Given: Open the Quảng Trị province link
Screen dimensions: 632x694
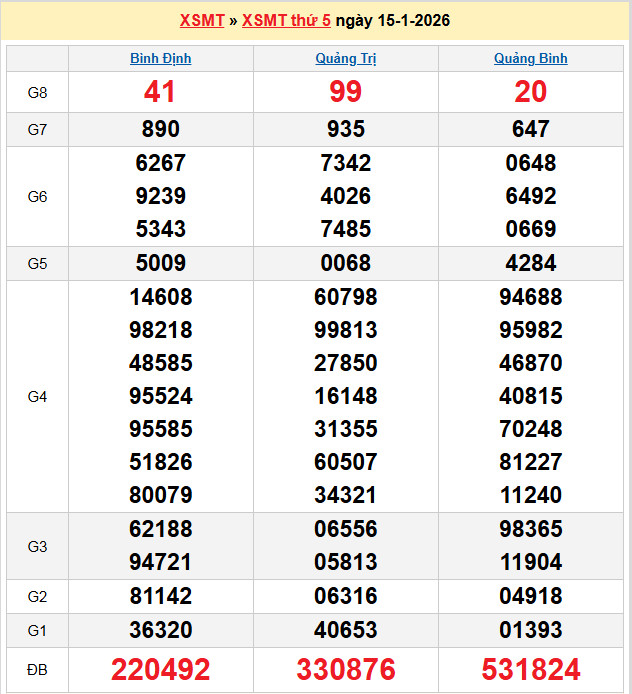Looking at the screenshot, I should coord(345,58).
